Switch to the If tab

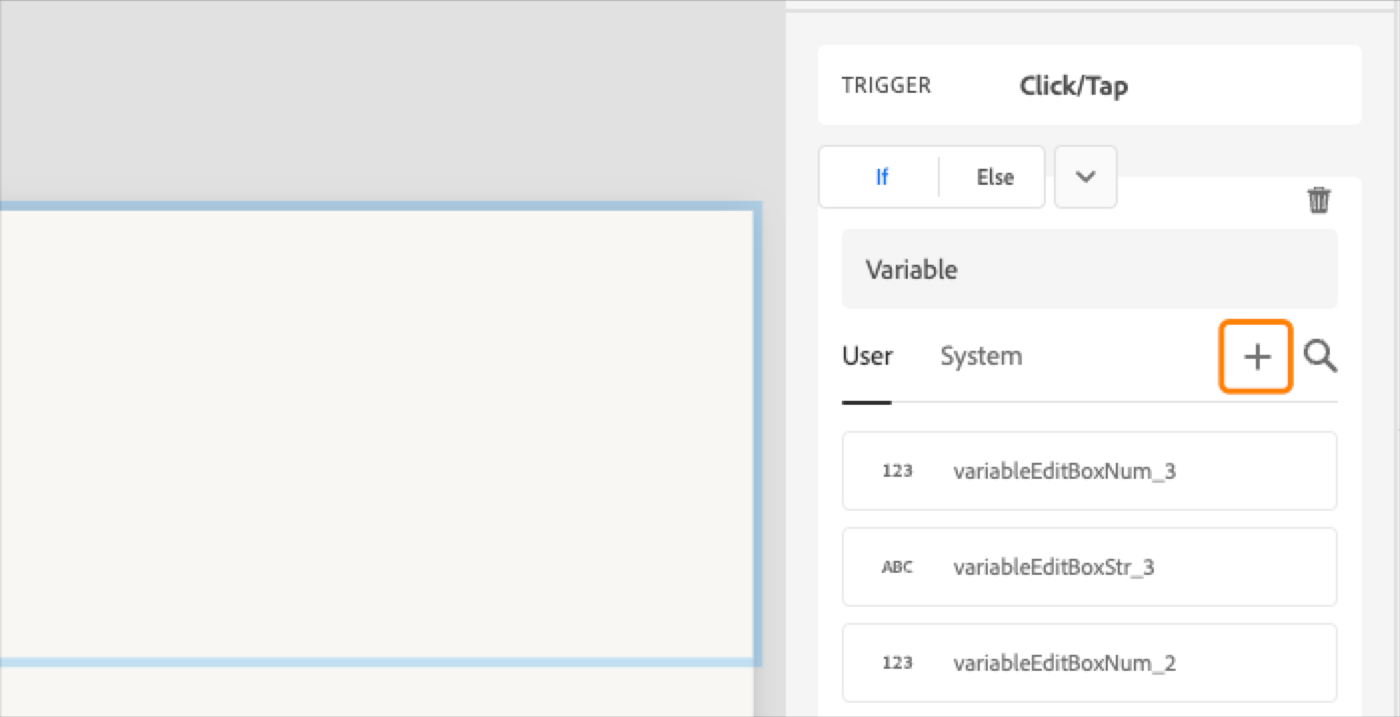(x=881, y=177)
